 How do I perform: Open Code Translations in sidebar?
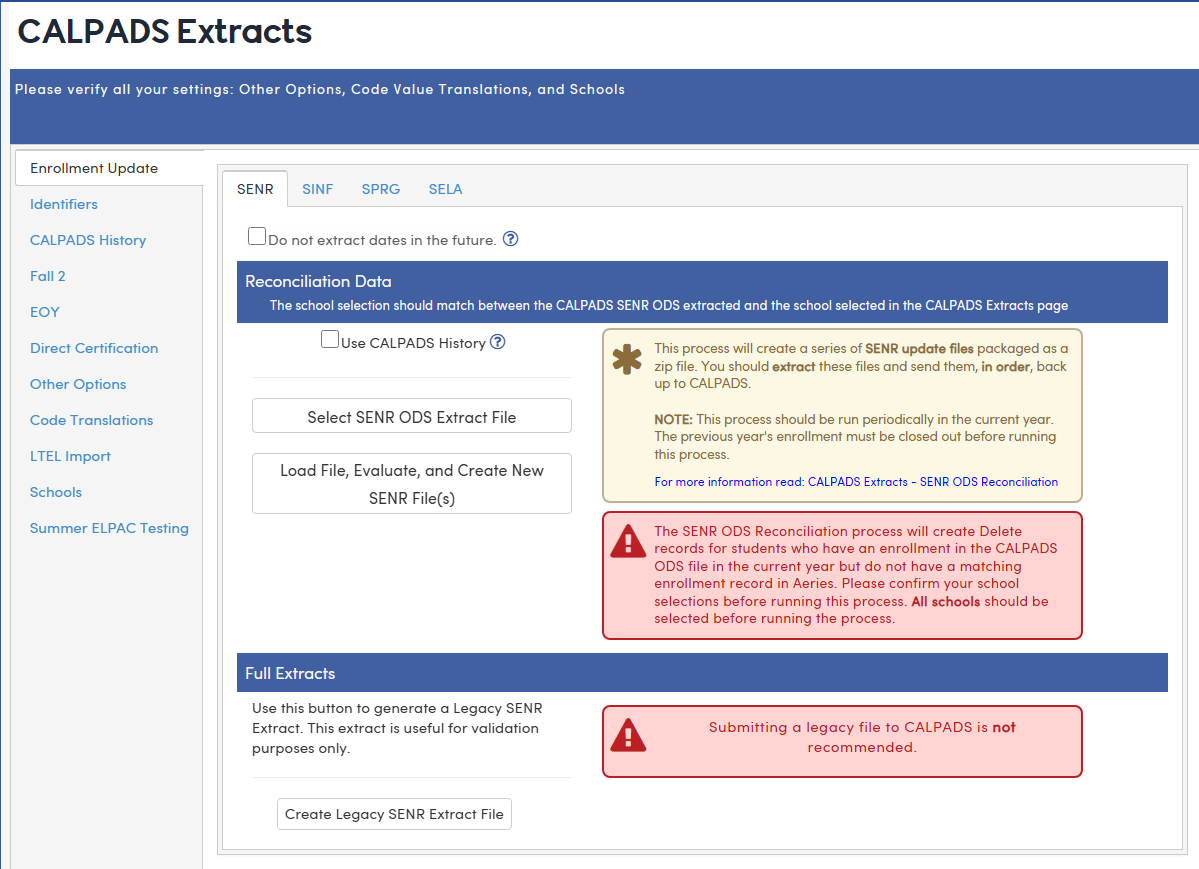point(91,420)
